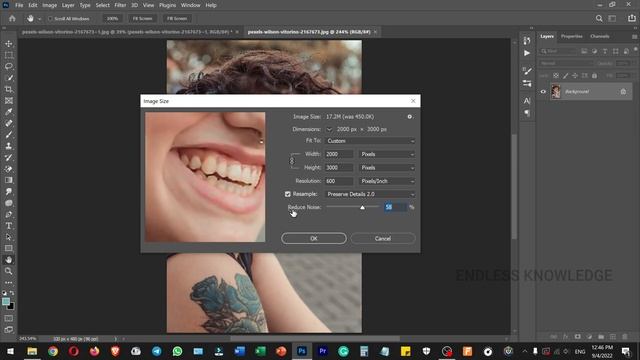The width and height of the screenshot is (640, 360).
Task: Open the Image menu
Action: pyautogui.click(x=50, y=5)
